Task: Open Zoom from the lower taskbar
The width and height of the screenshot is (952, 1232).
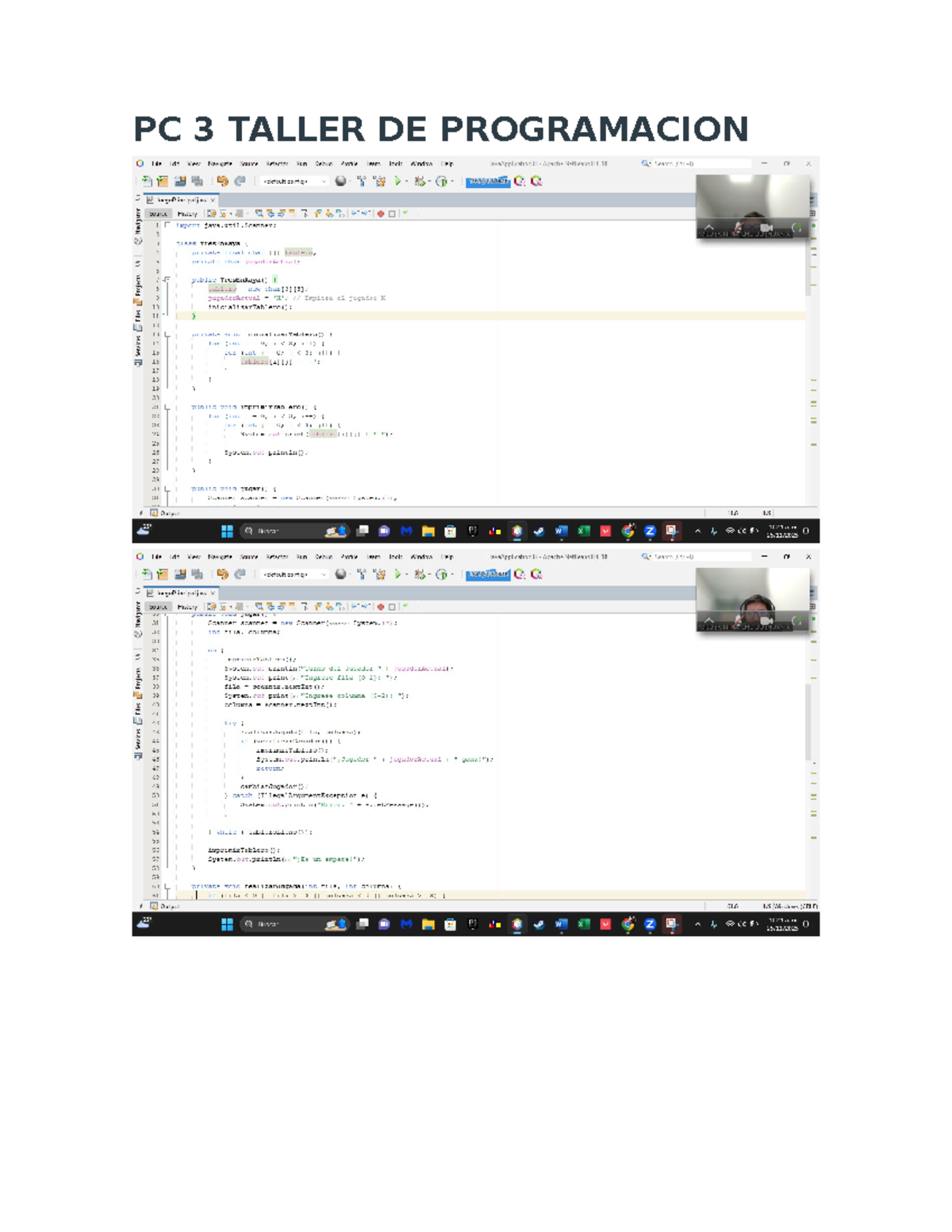Action: [650, 923]
